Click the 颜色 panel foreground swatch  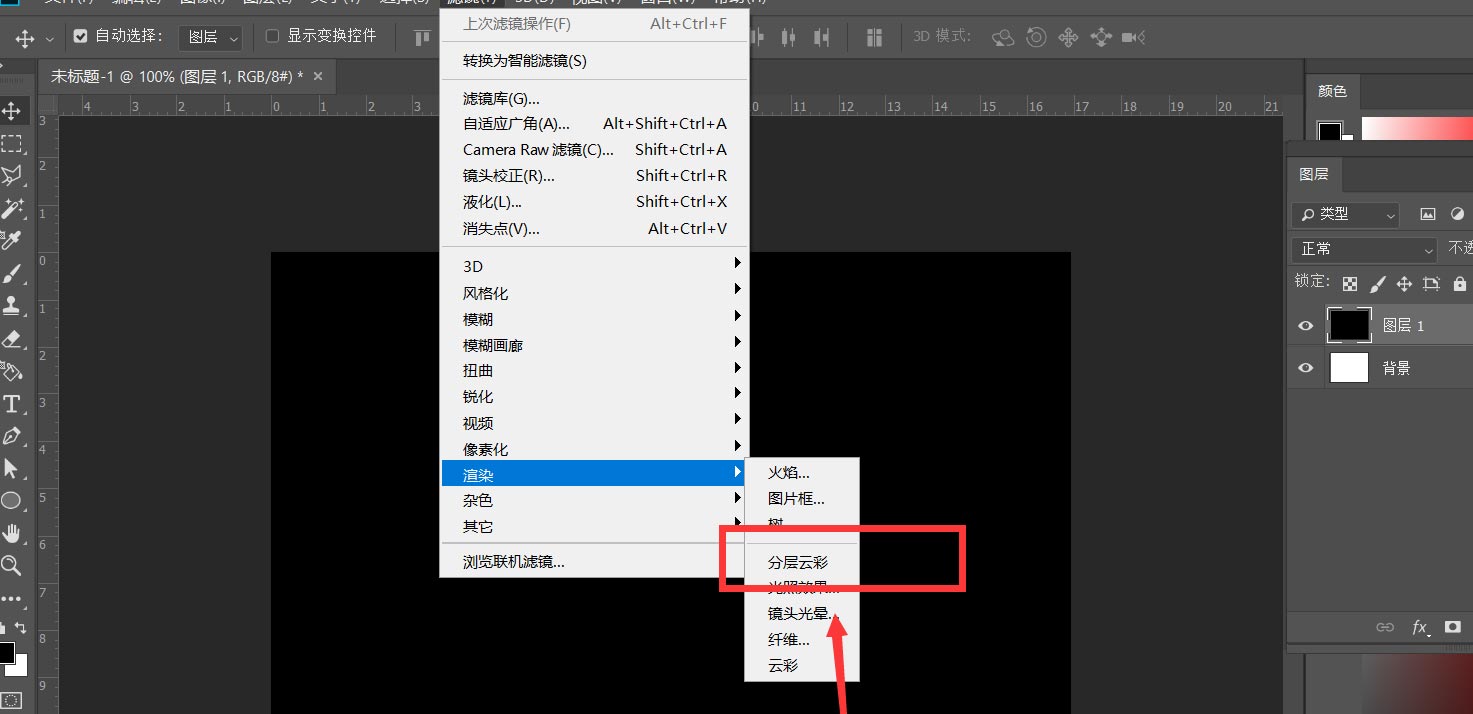point(1329,131)
